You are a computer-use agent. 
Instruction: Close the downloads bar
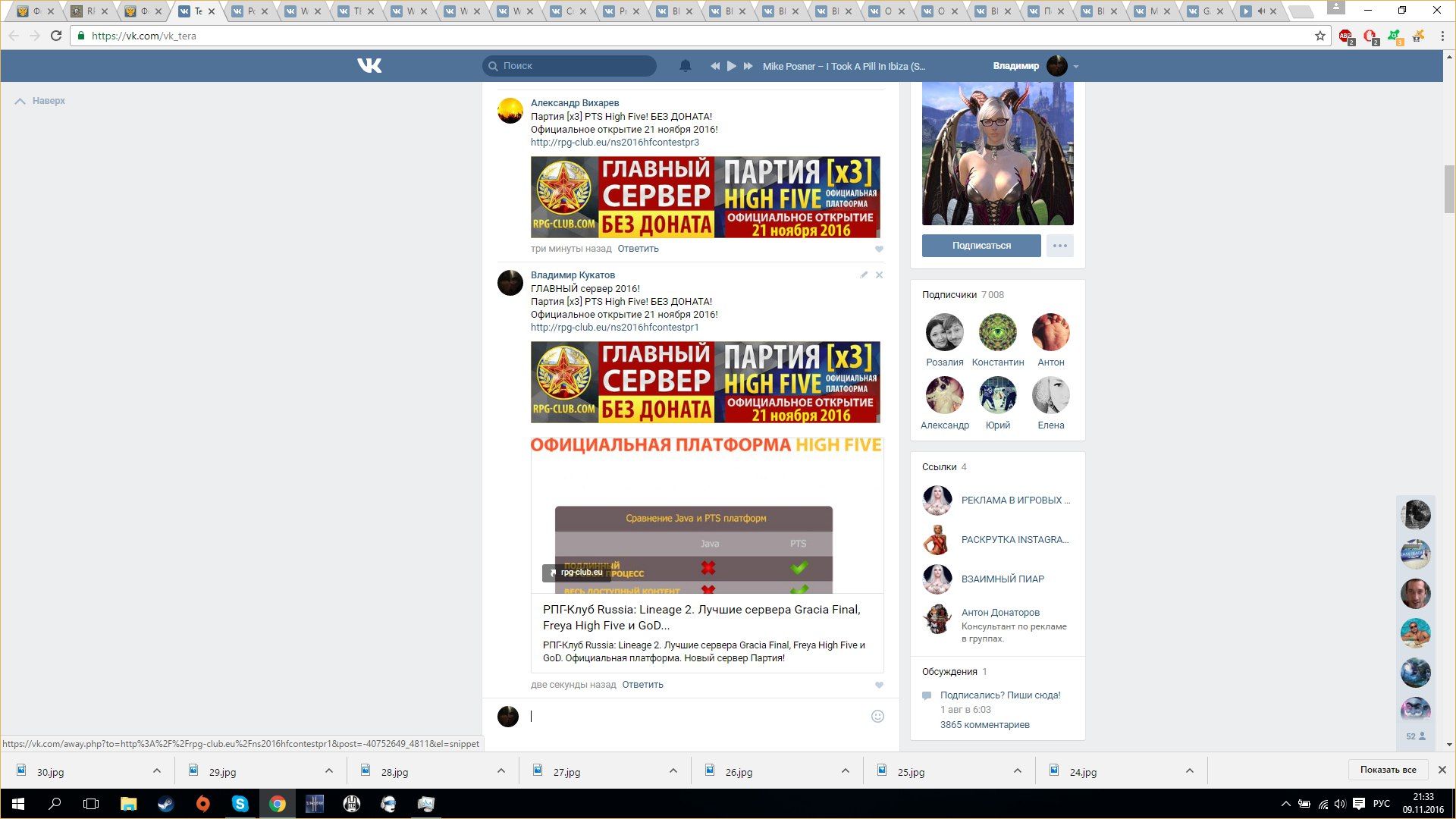(x=1442, y=770)
